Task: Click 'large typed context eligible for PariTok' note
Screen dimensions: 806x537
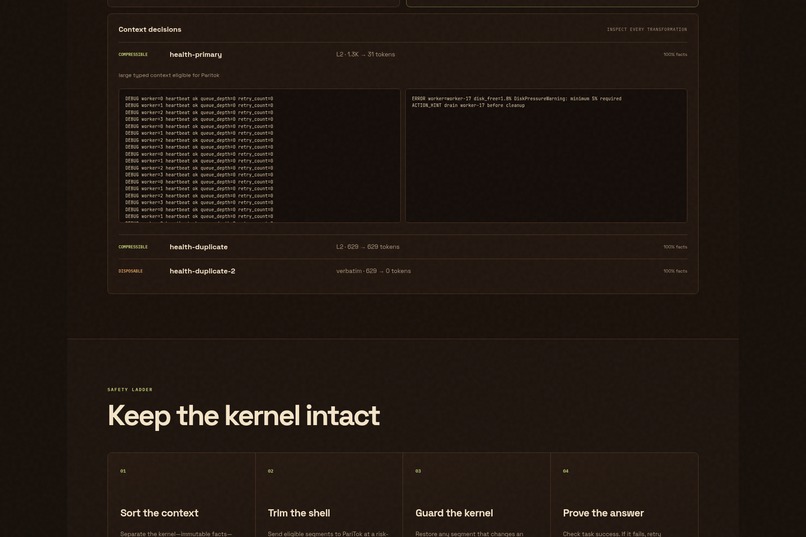Action: tap(169, 75)
